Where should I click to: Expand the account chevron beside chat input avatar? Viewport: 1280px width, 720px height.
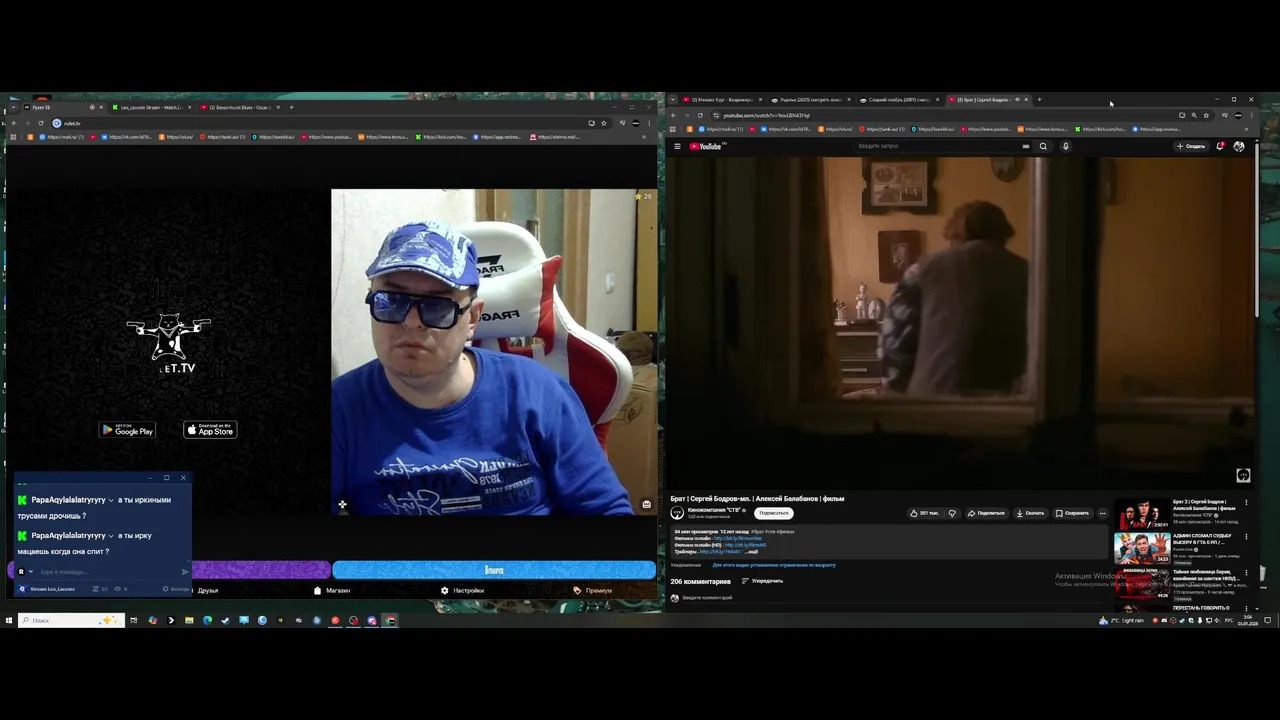click(x=30, y=571)
